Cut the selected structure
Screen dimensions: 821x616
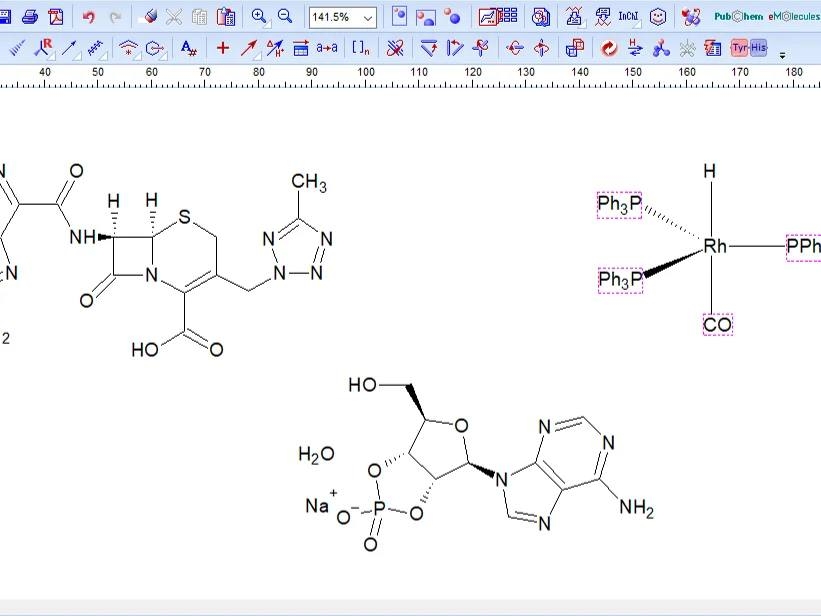(174, 17)
